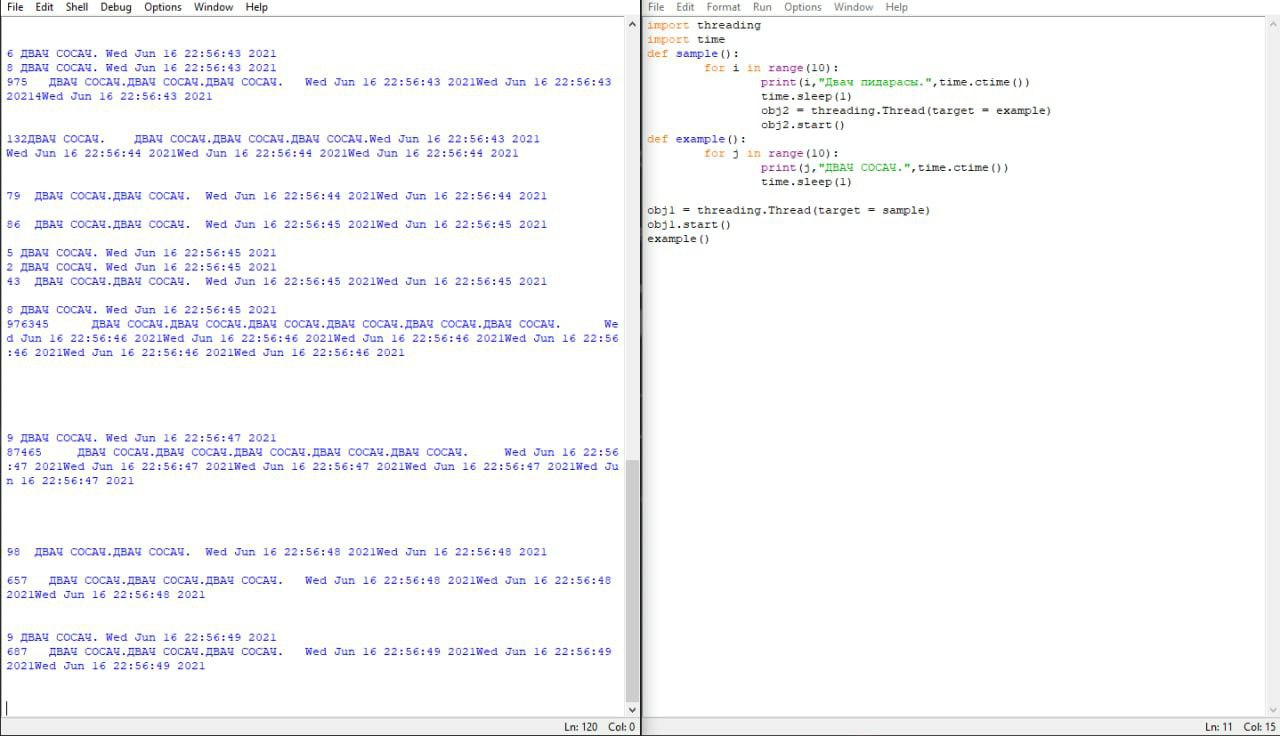Open Shell menu

77,7
